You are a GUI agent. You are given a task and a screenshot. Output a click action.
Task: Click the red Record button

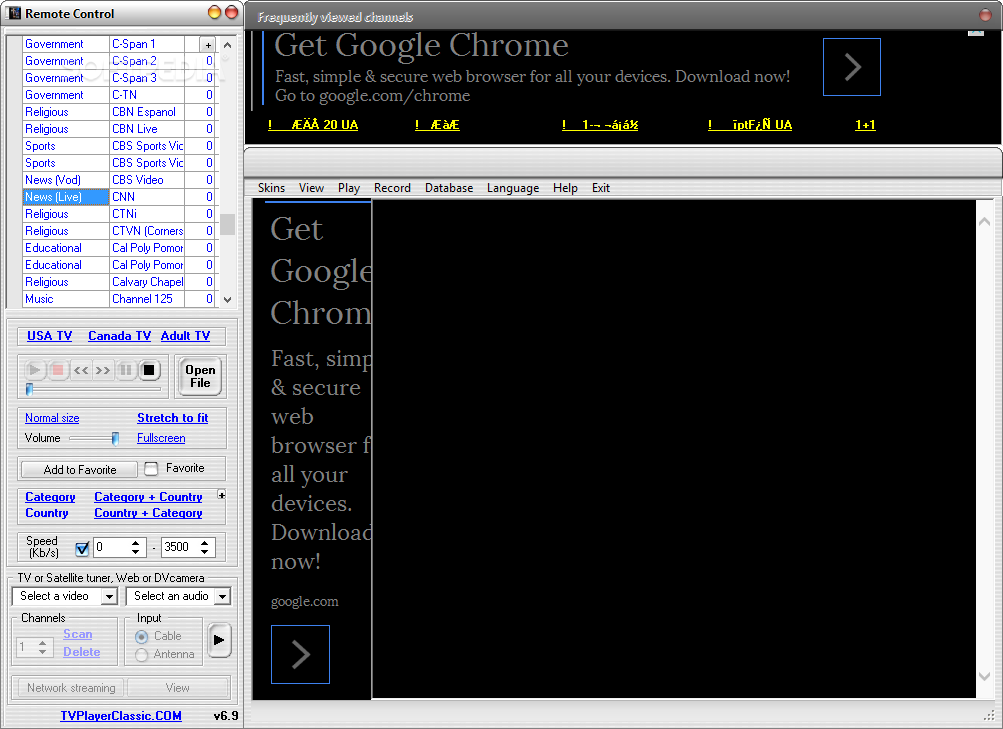tap(58, 370)
